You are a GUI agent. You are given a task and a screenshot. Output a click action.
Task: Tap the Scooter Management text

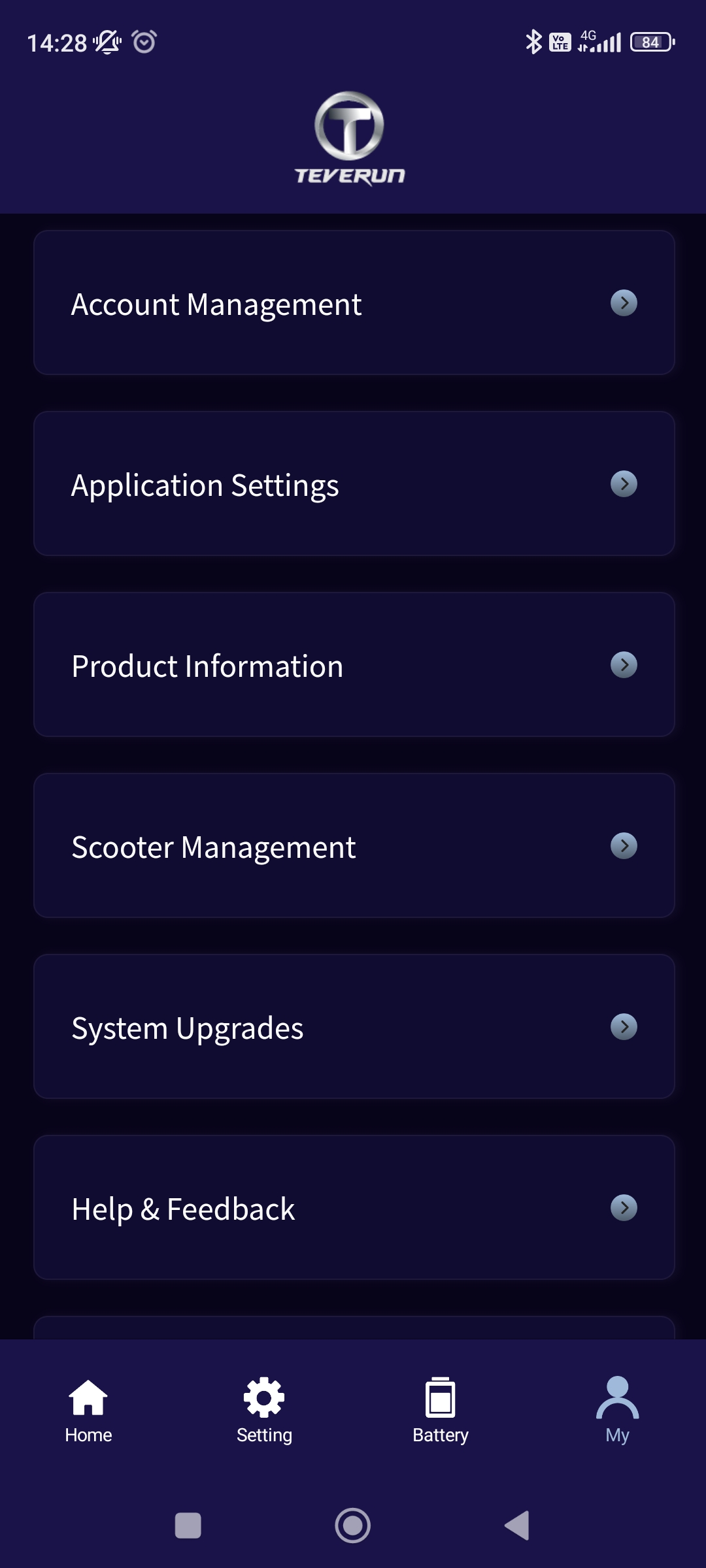pos(214,847)
